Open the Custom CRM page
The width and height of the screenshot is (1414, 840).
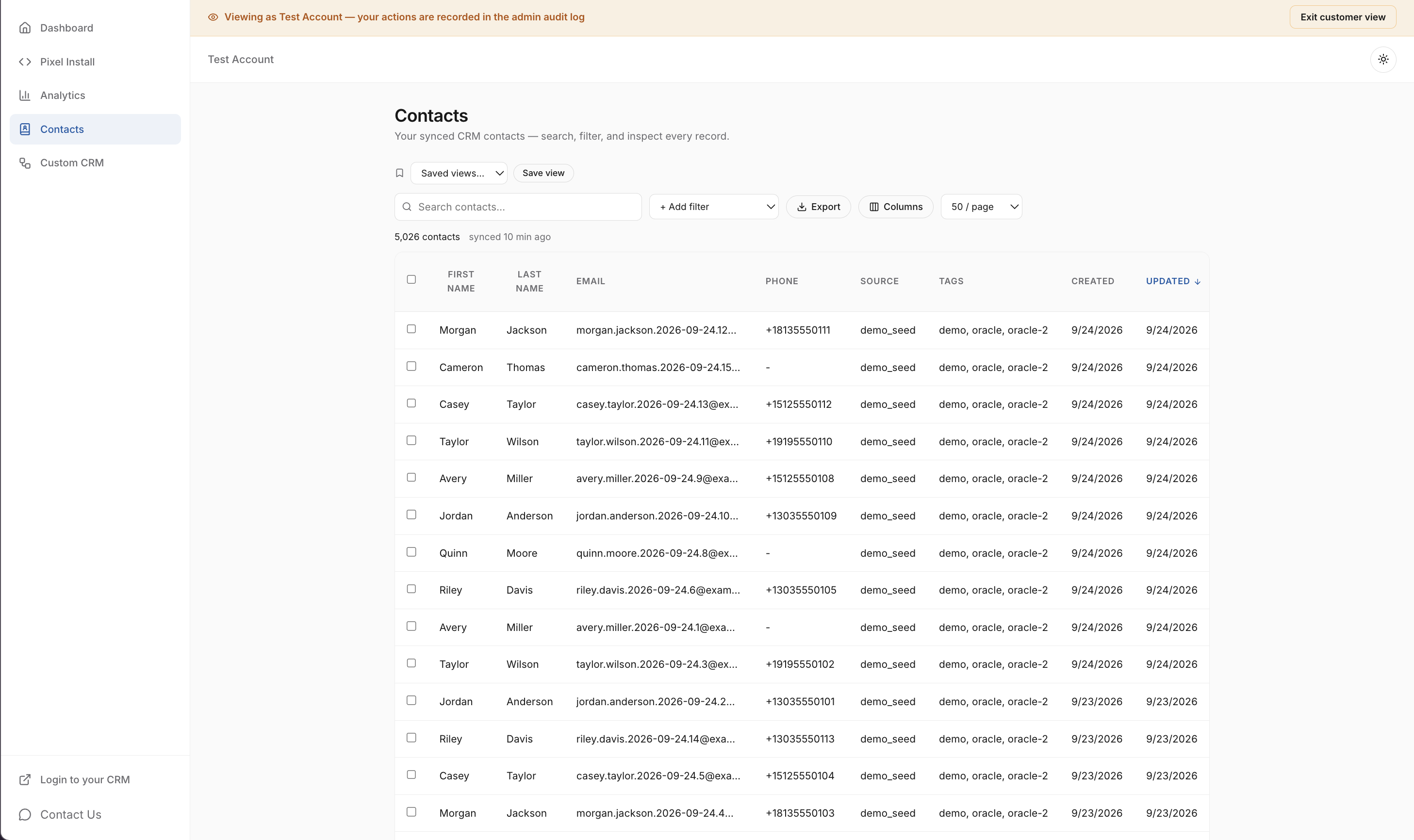pos(95,163)
